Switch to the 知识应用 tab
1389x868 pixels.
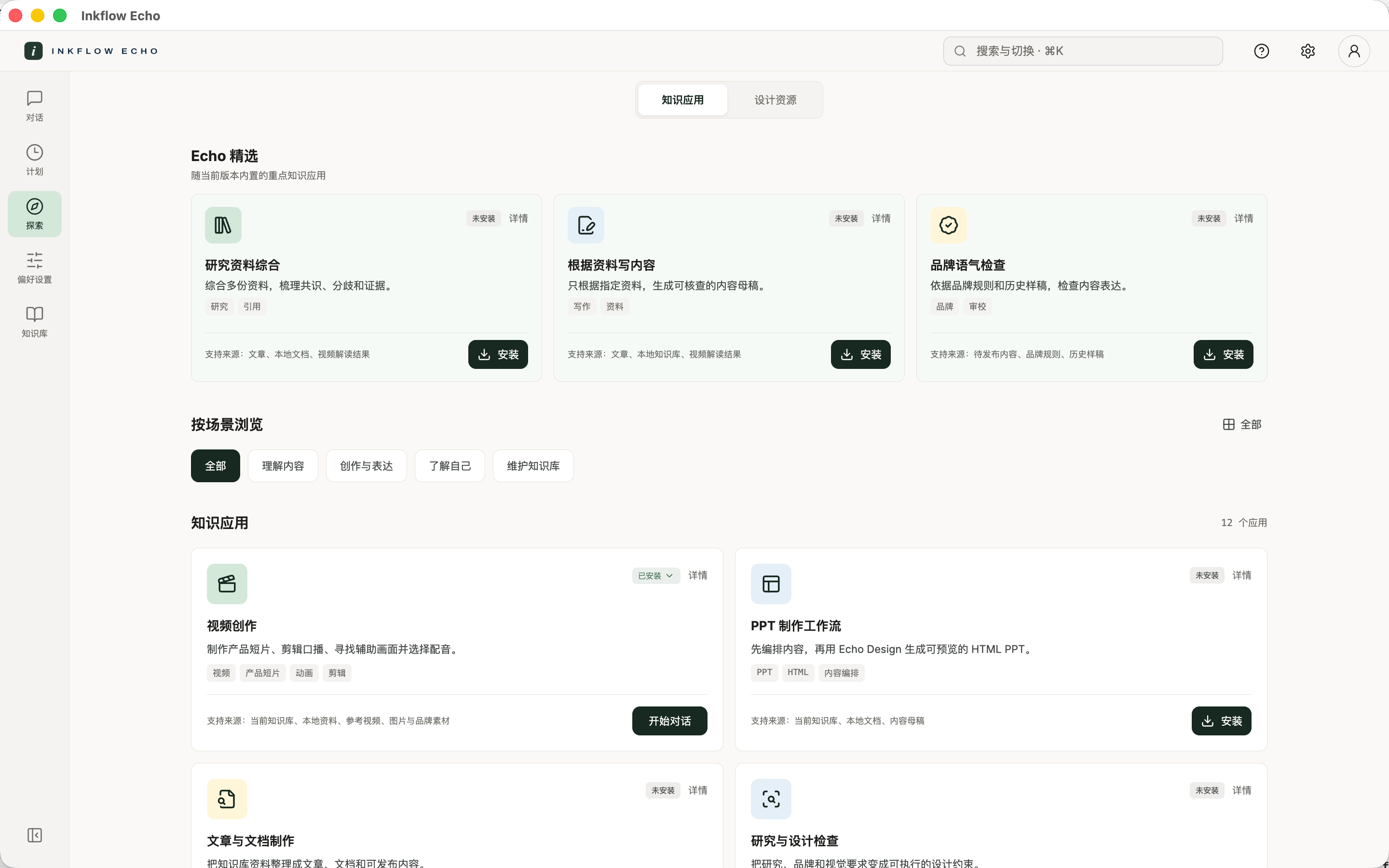pos(682,100)
